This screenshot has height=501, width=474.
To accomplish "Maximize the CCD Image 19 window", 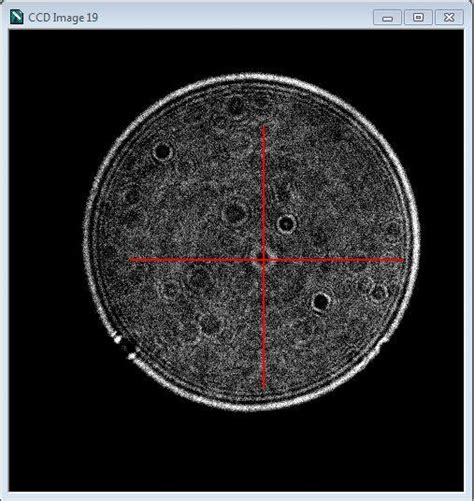I will tap(418, 17).
